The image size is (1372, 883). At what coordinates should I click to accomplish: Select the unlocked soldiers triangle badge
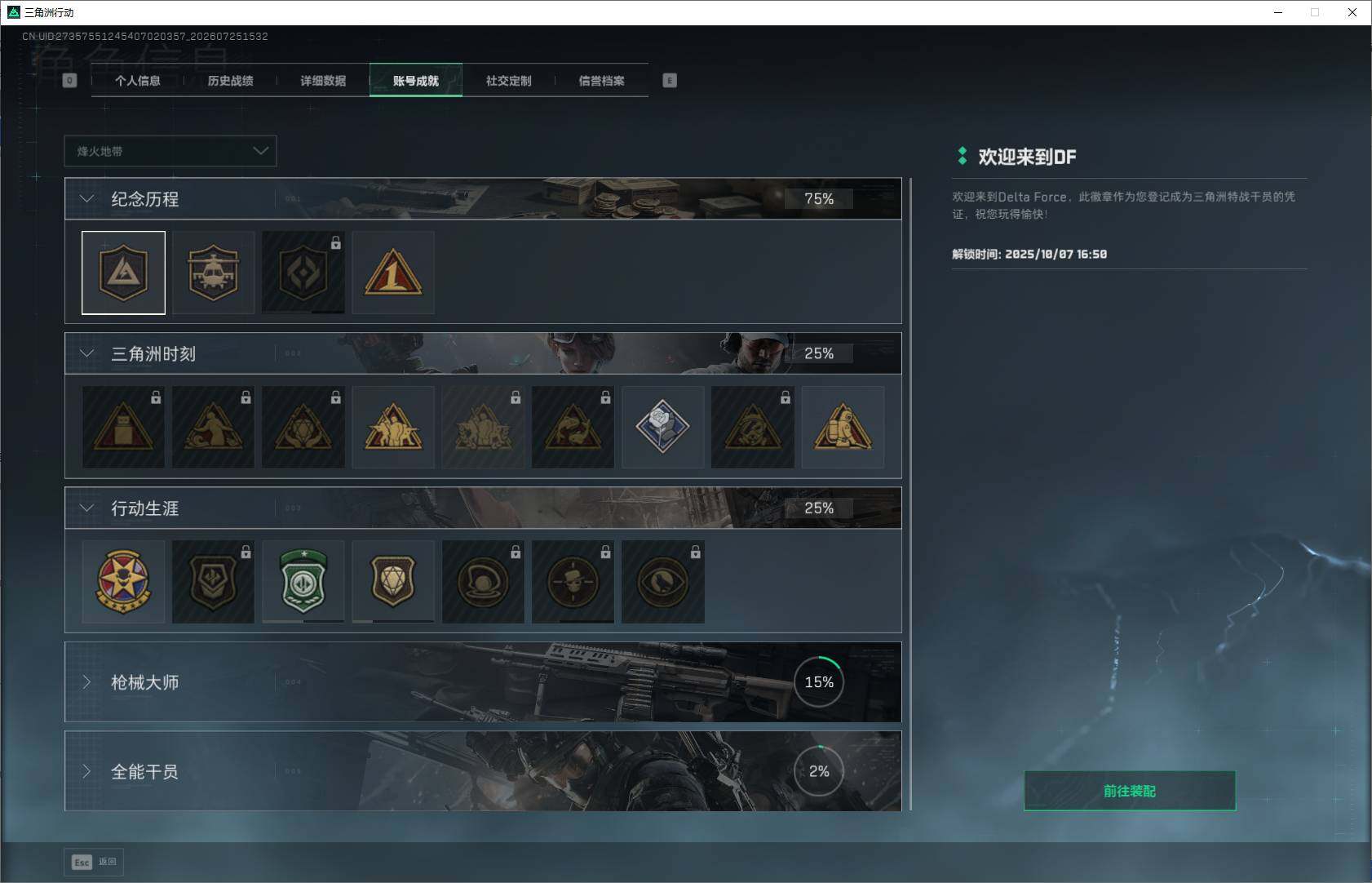[393, 427]
